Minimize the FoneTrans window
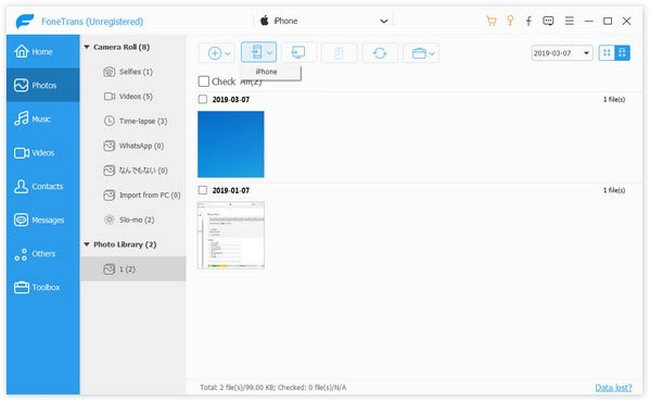This screenshot has width=650, height=402. tap(589, 21)
